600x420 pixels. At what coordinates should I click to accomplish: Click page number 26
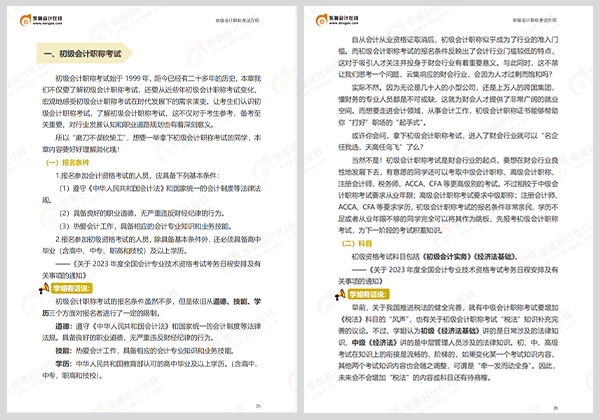click(x=555, y=408)
